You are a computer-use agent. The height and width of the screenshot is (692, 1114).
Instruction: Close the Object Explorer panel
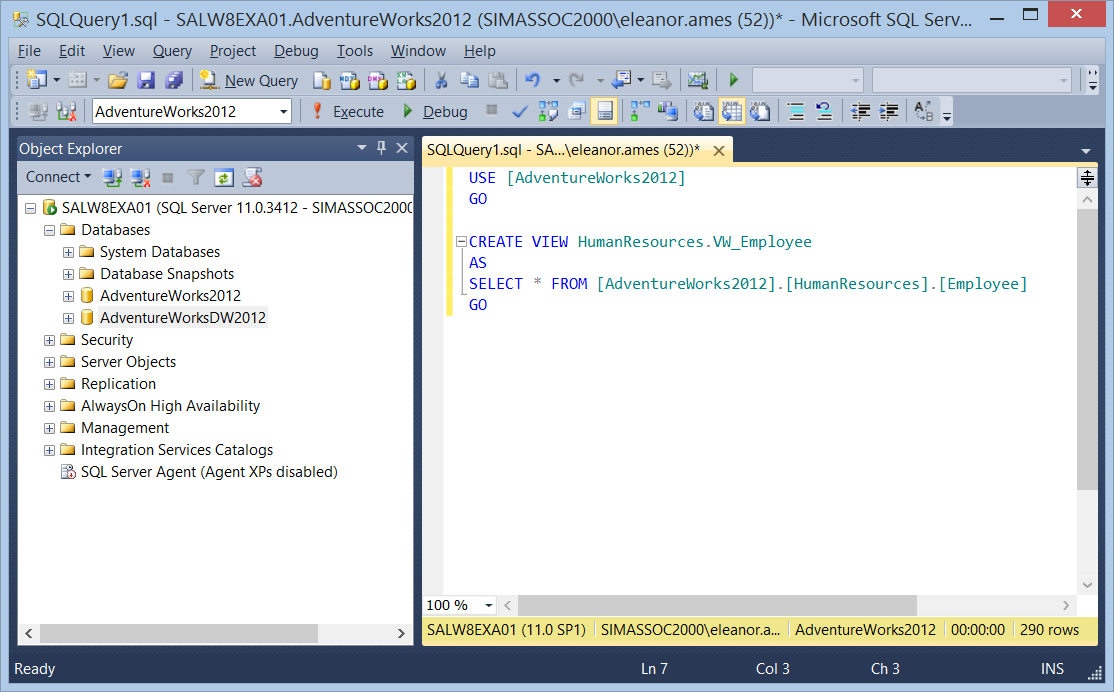point(402,148)
